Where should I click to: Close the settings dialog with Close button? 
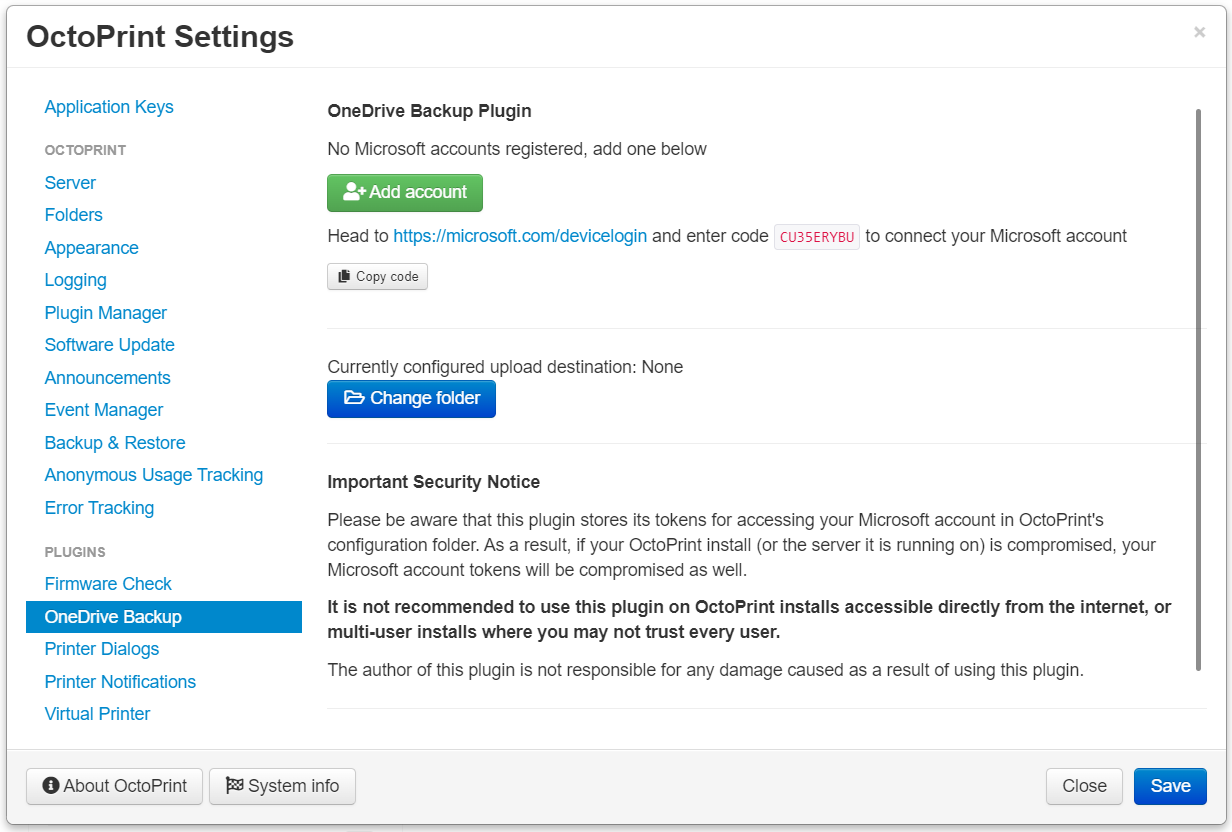coord(1084,786)
